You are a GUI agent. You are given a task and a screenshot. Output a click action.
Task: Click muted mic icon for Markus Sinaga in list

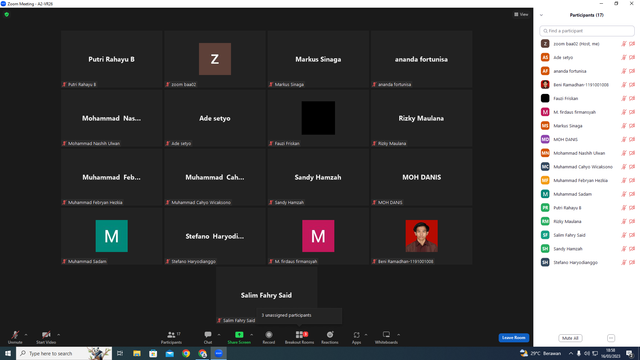coord(624,126)
